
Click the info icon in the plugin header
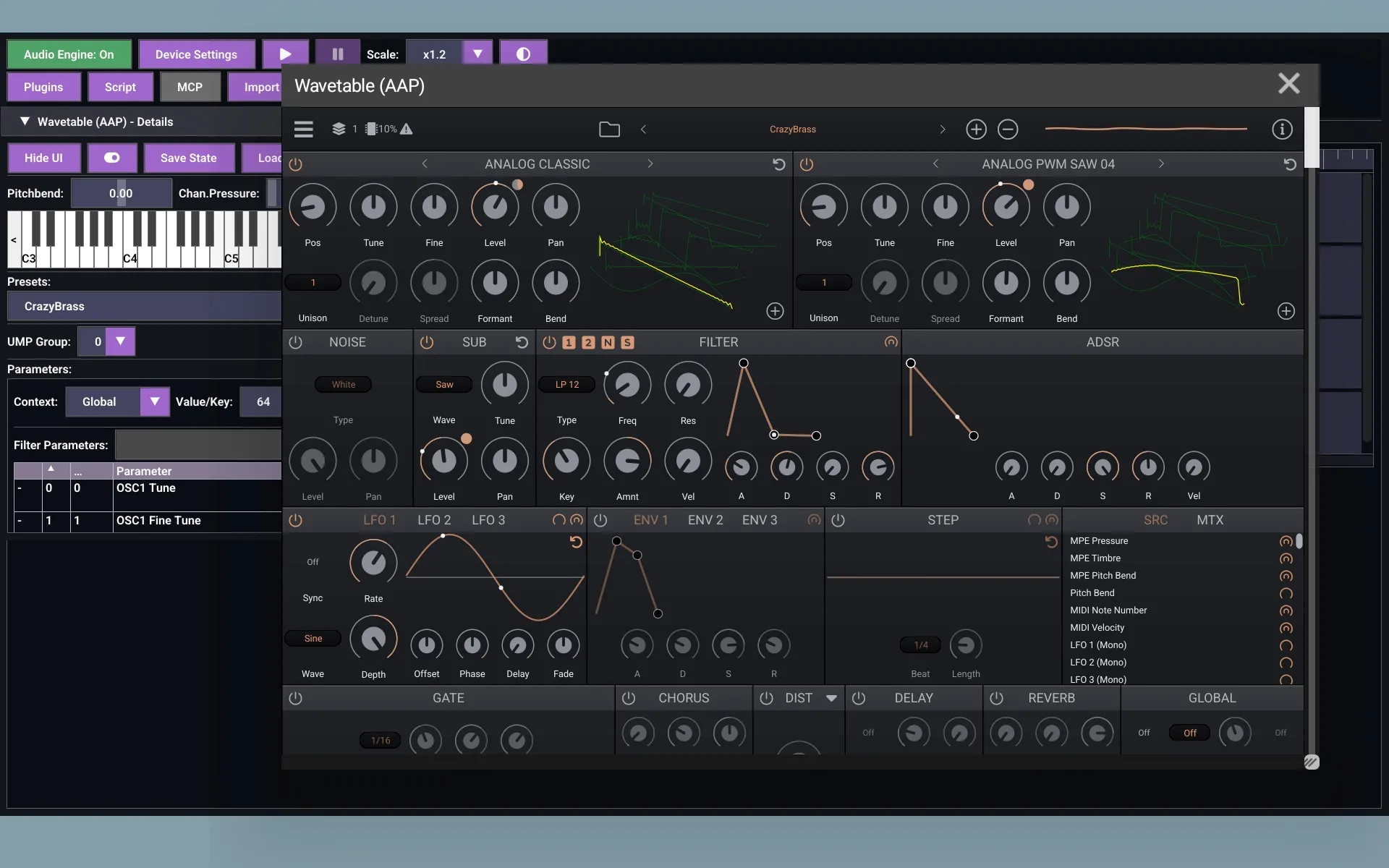pos(1282,129)
